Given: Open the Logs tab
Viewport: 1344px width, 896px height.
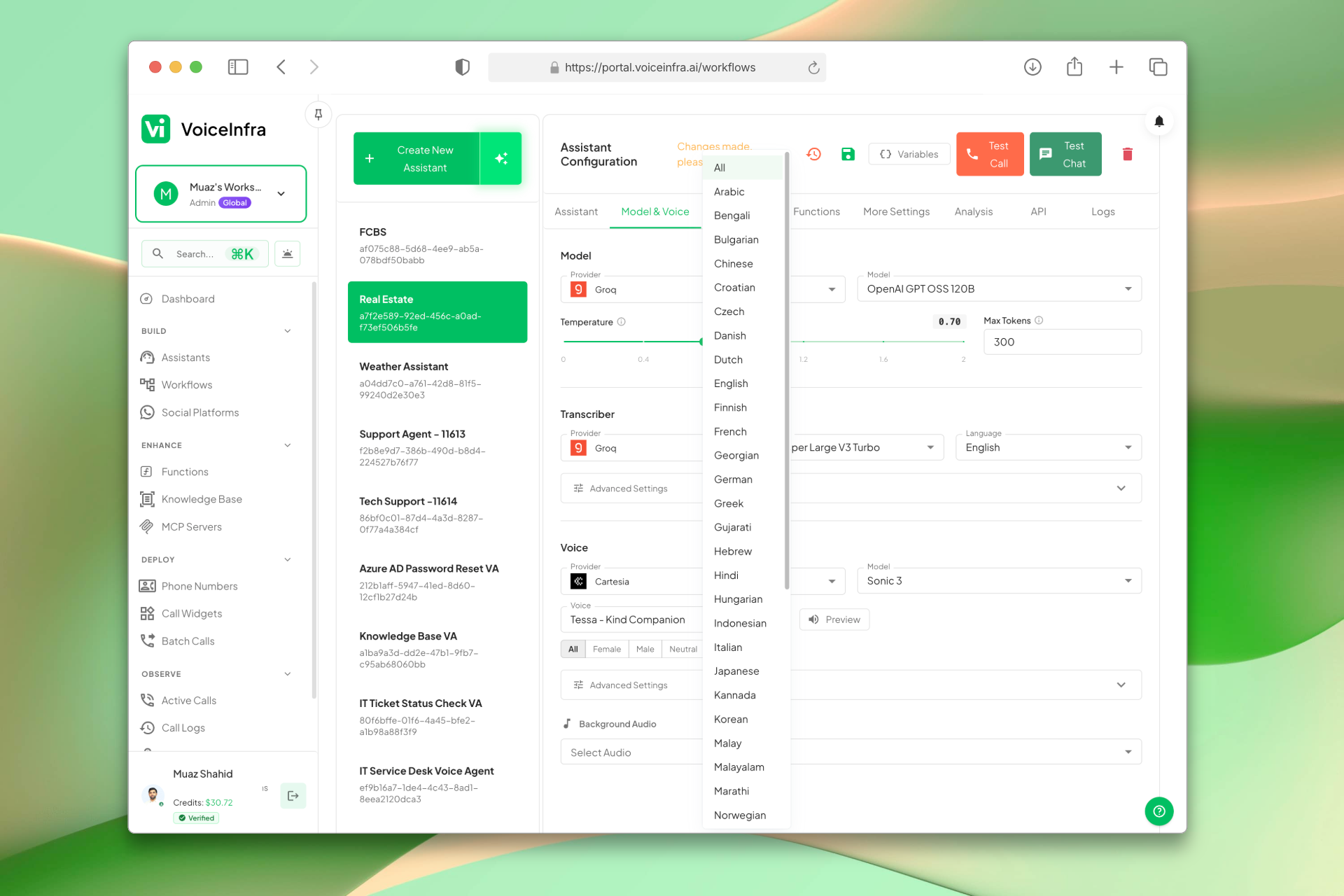Looking at the screenshot, I should pos(1103,212).
